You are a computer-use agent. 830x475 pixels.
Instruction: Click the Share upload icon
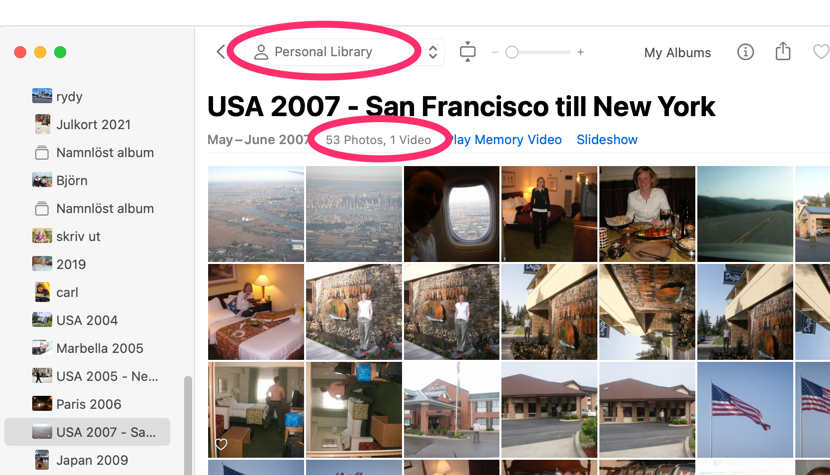point(783,51)
